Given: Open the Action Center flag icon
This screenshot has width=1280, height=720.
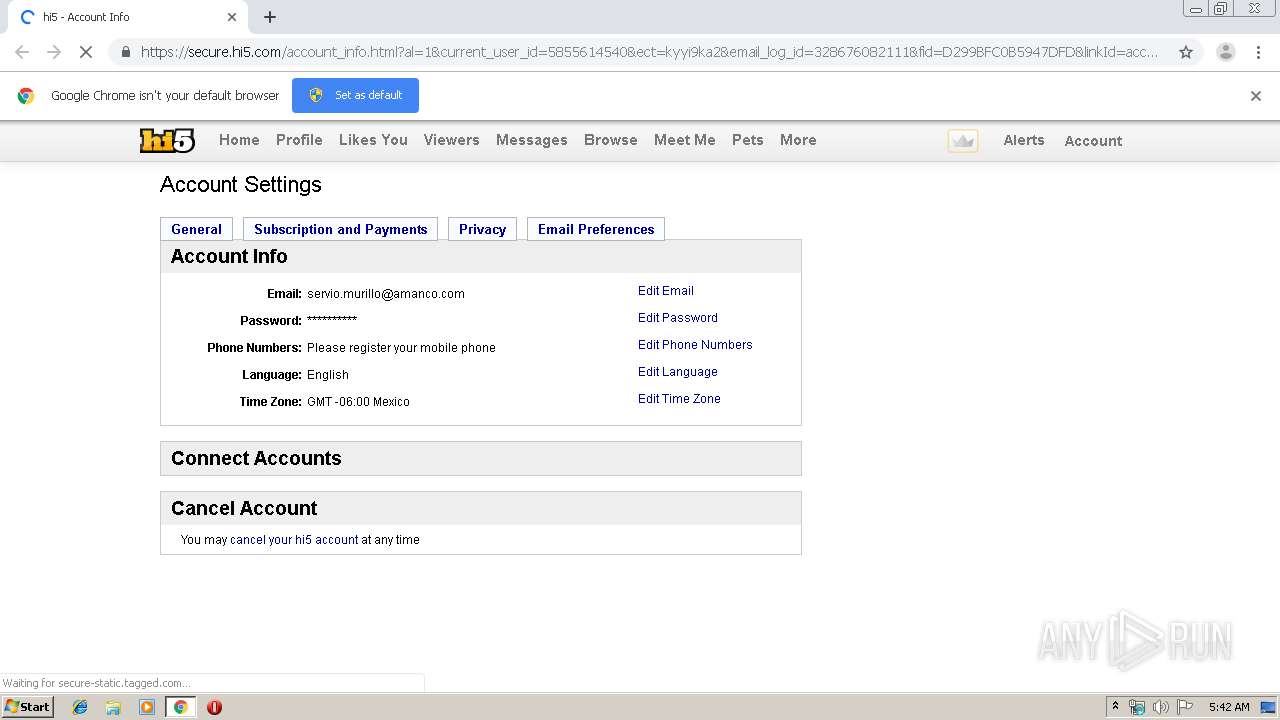Looking at the screenshot, I should click(1185, 707).
